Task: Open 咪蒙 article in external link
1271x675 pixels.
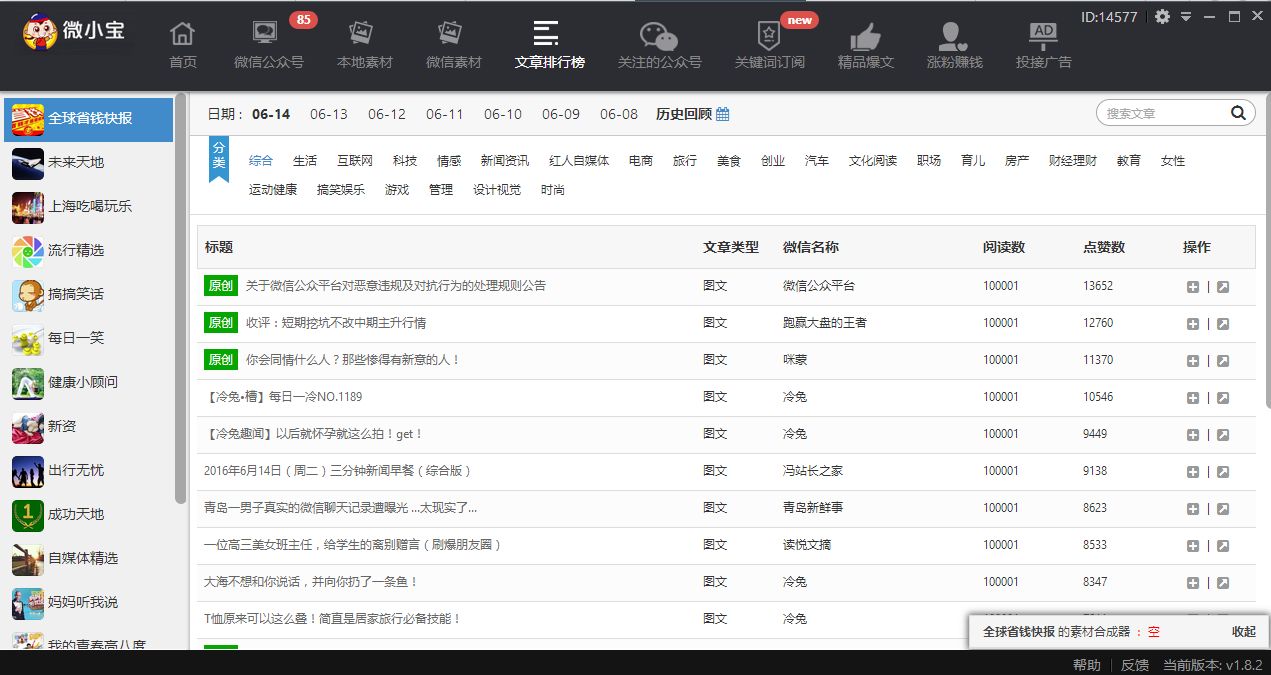Action: point(1223,361)
